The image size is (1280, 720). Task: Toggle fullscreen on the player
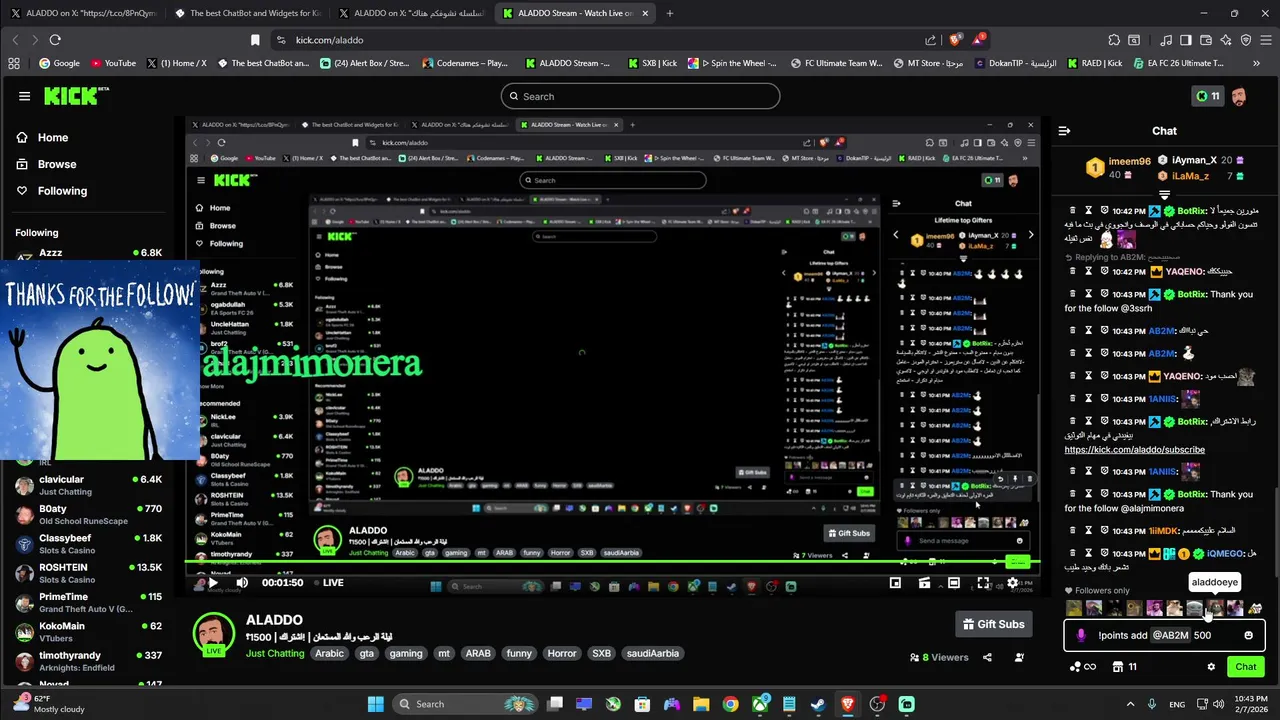983,583
